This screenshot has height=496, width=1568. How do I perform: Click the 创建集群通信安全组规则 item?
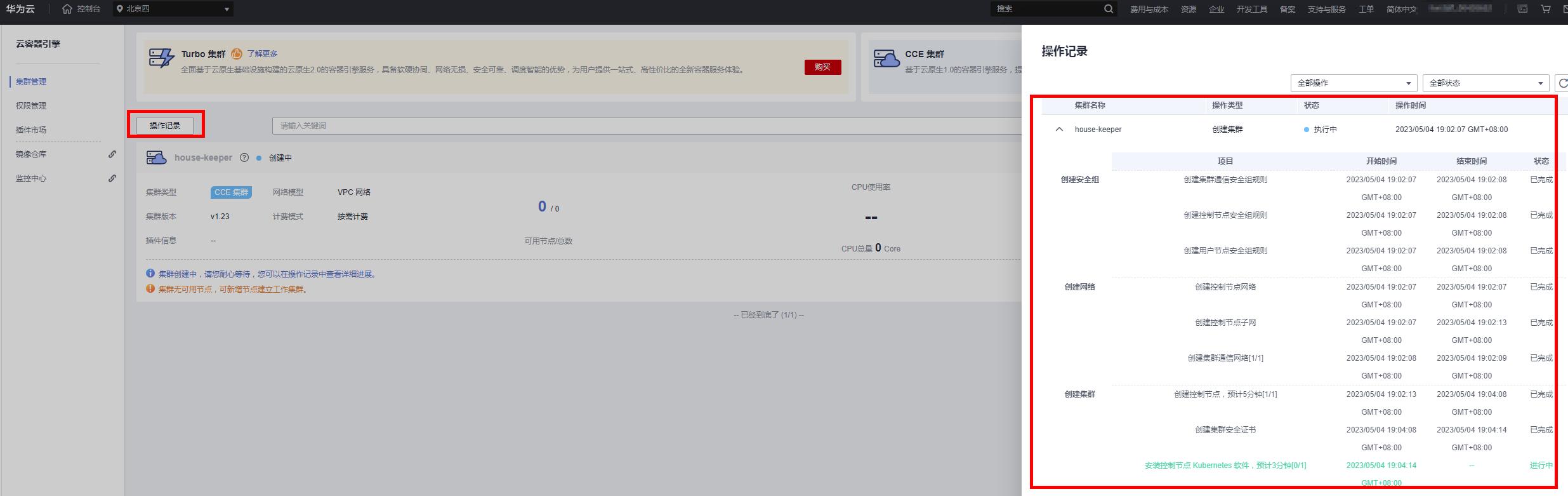coord(1225,180)
